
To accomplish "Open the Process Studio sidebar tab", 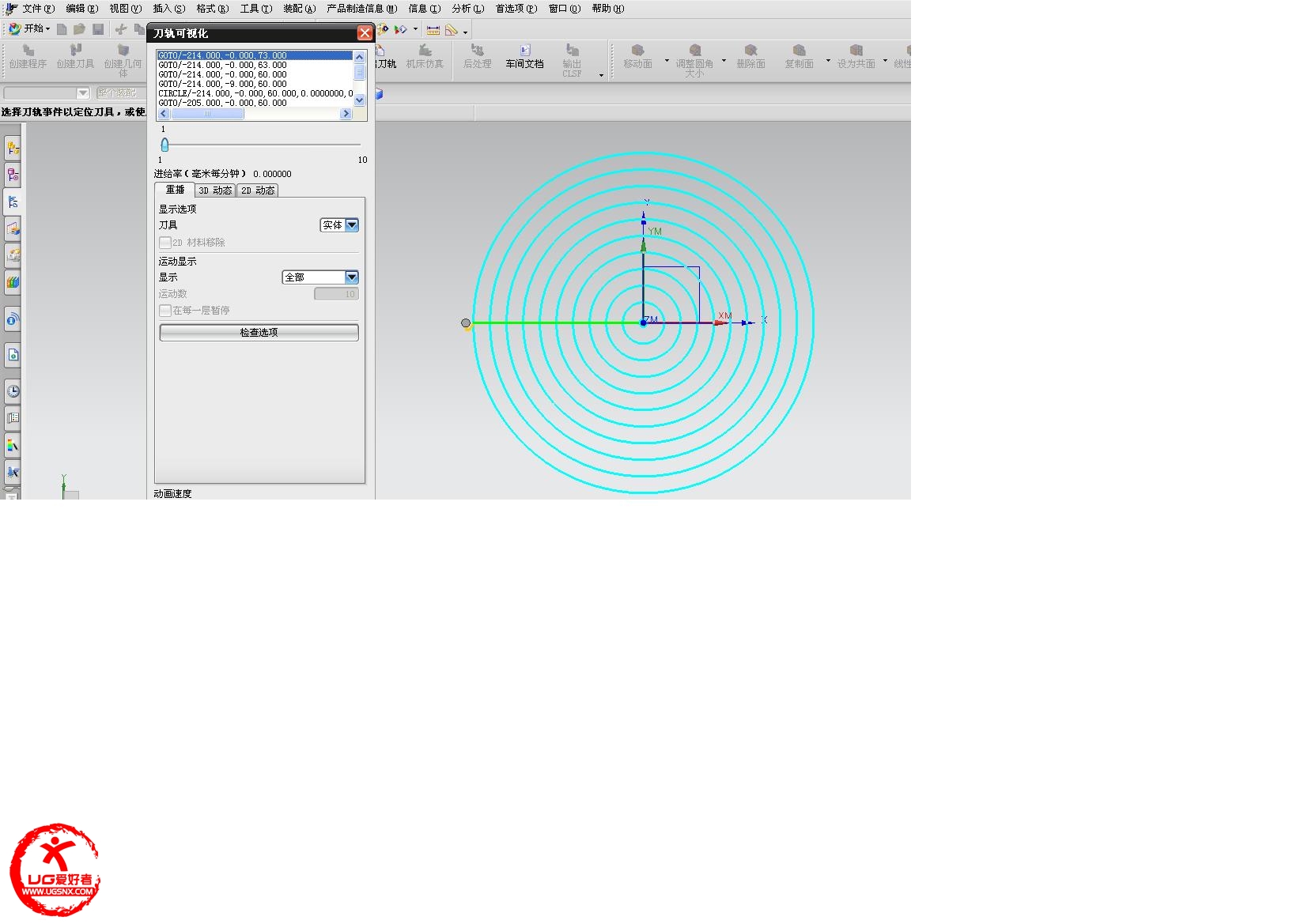I will [x=13, y=445].
